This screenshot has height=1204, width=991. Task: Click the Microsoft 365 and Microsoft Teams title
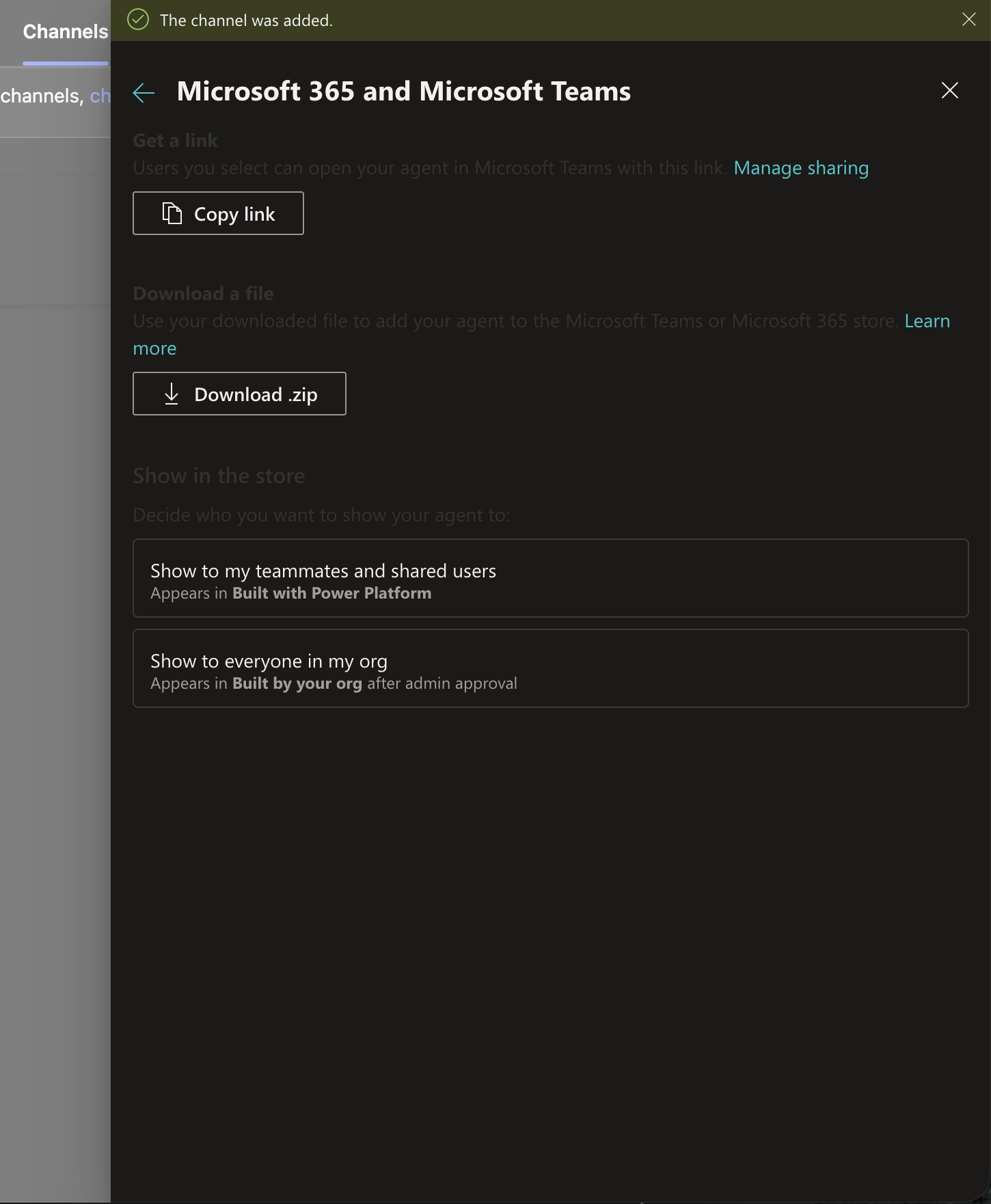click(x=404, y=92)
